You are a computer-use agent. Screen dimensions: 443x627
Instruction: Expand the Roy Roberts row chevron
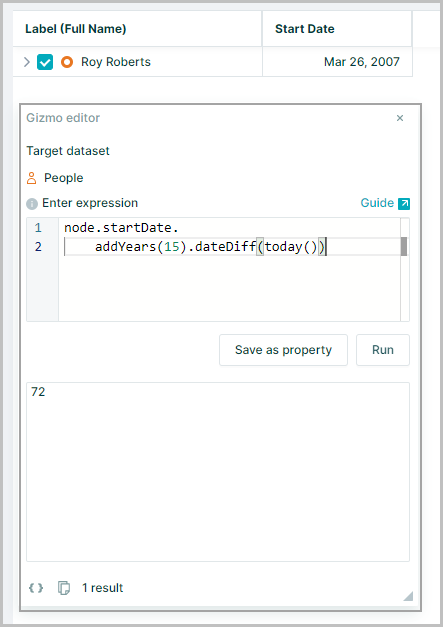coord(27,62)
